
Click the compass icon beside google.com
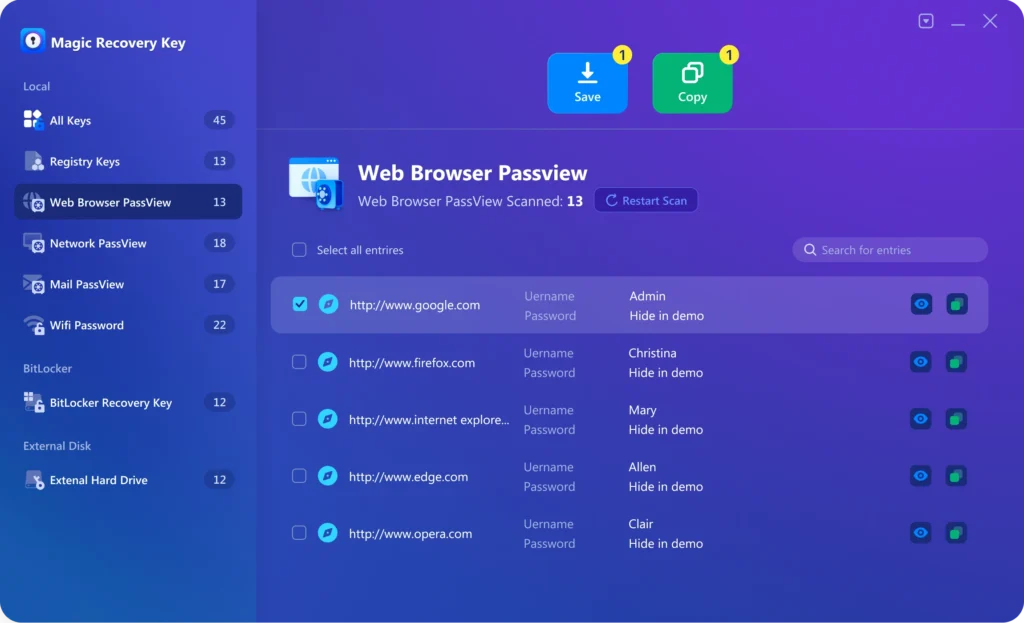[328, 304]
